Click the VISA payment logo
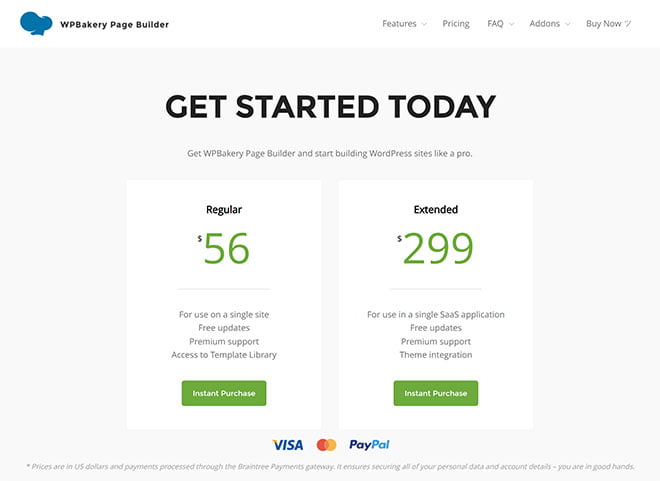The height and width of the screenshot is (481, 660). tap(287, 445)
